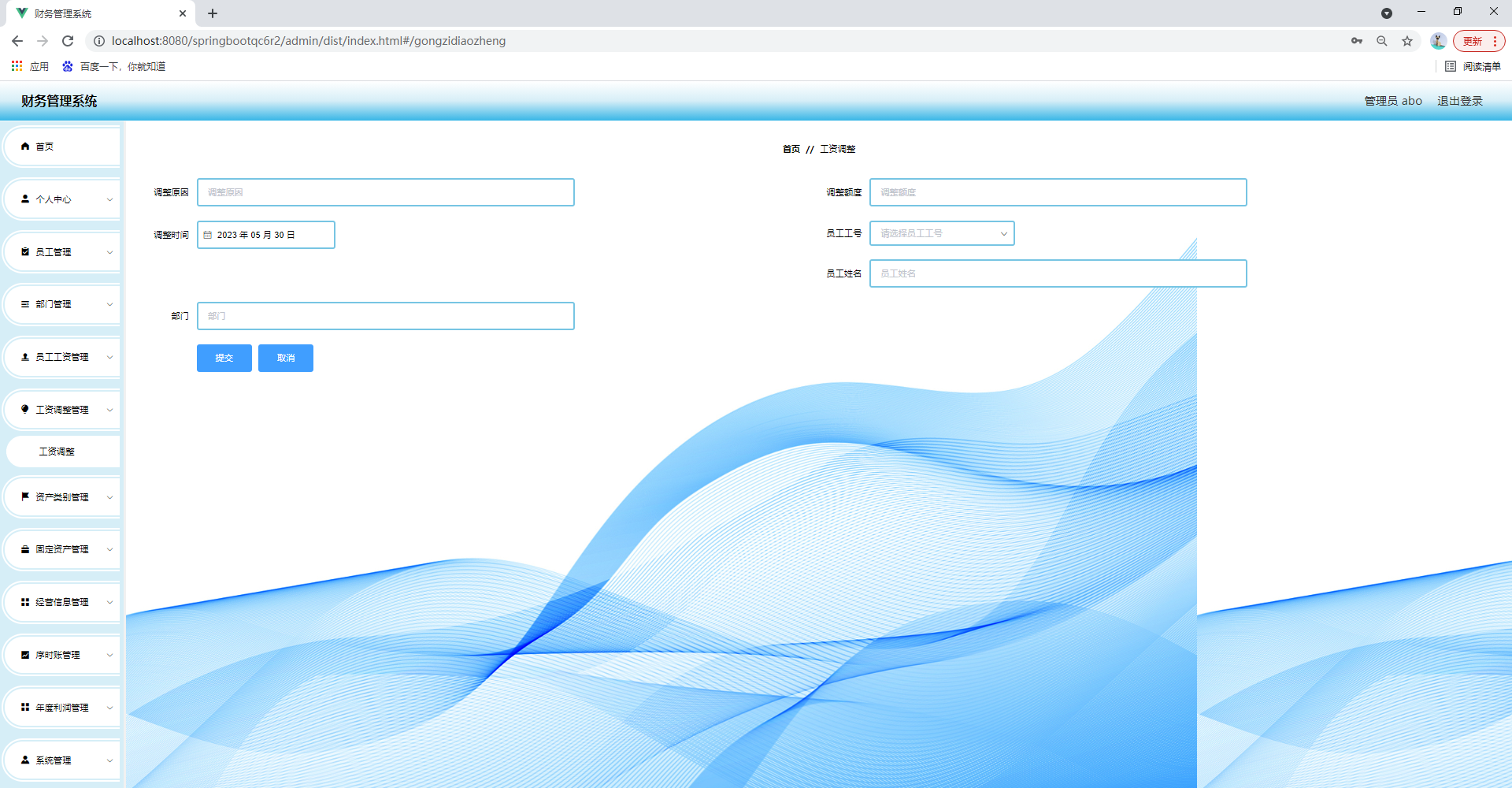Click the bulb icon beside 工资调整管理
The height and width of the screenshot is (788, 1512).
point(25,410)
